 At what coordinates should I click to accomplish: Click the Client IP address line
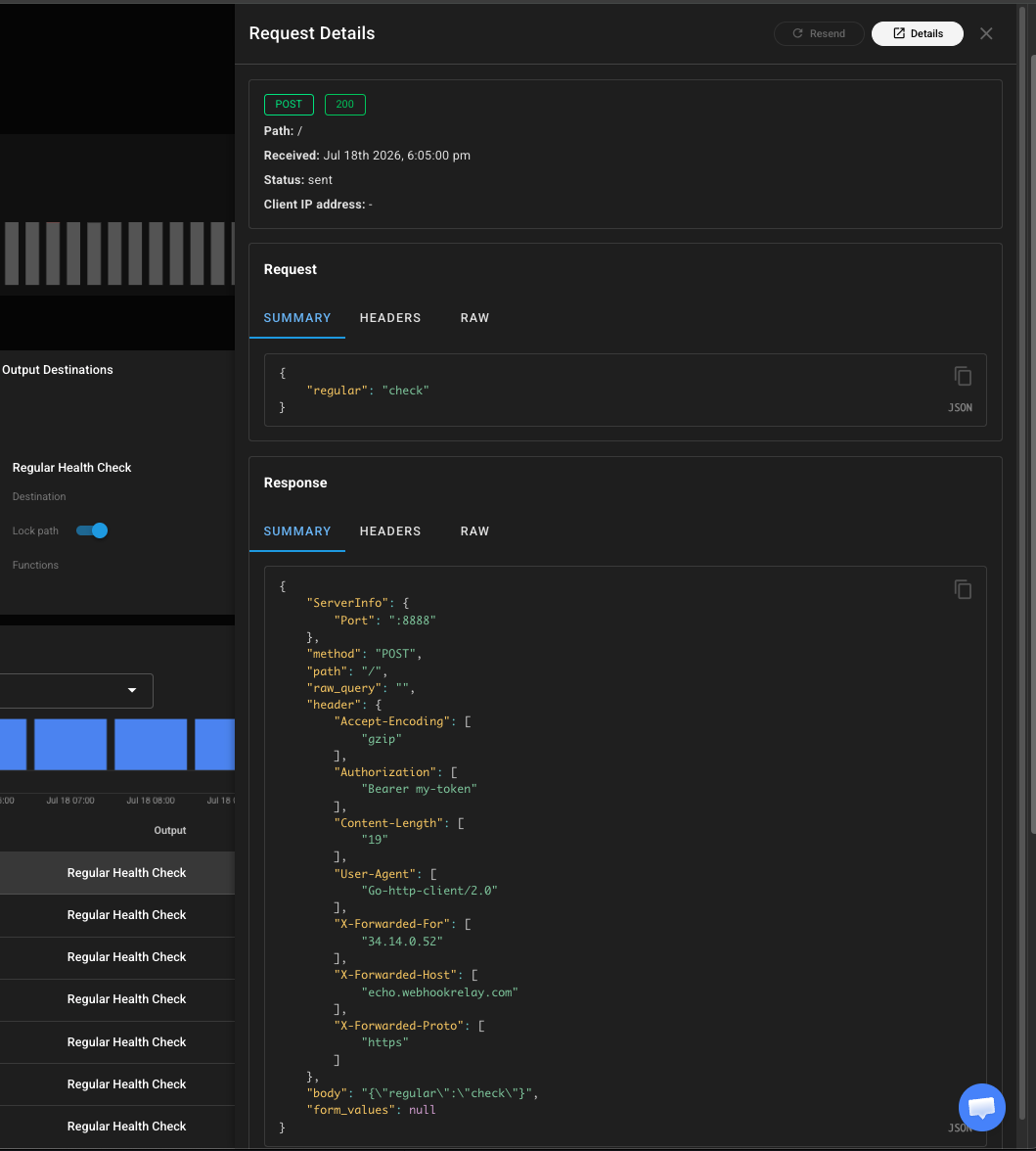(x=318, y=205)
